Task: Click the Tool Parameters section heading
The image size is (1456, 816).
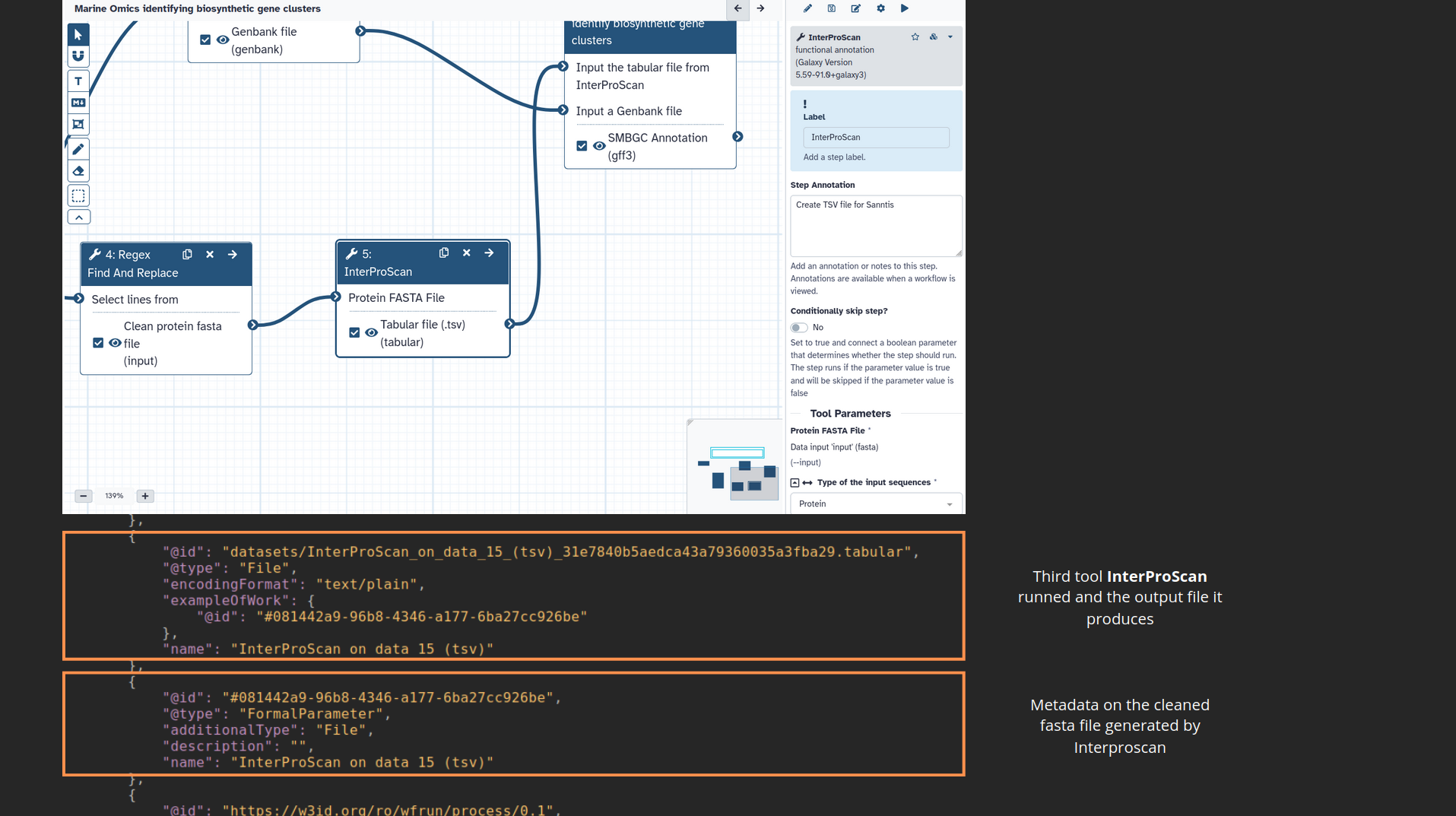Action: (x=850, y=414)
